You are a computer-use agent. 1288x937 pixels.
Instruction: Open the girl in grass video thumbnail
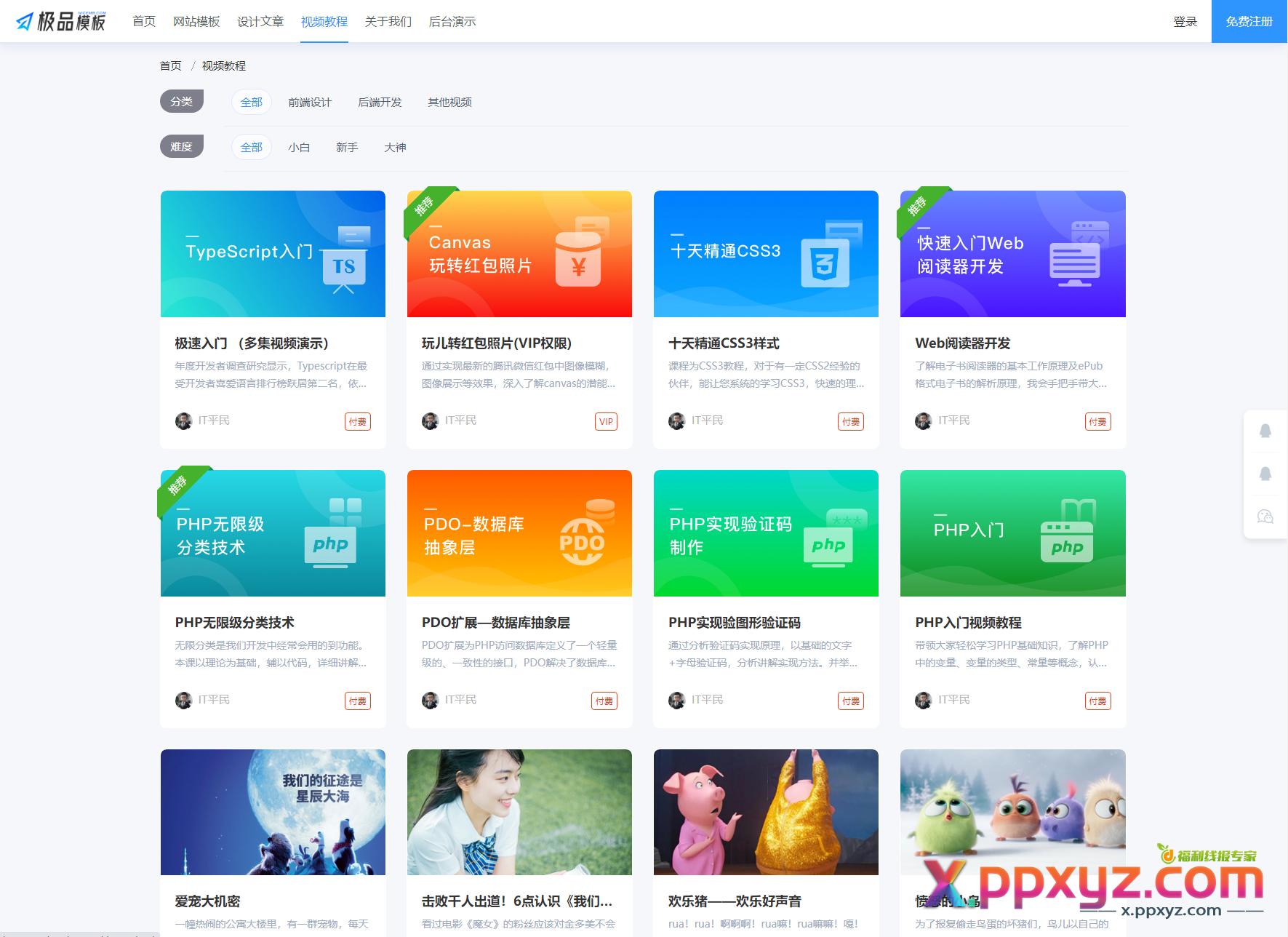click(x=519, y=812)
